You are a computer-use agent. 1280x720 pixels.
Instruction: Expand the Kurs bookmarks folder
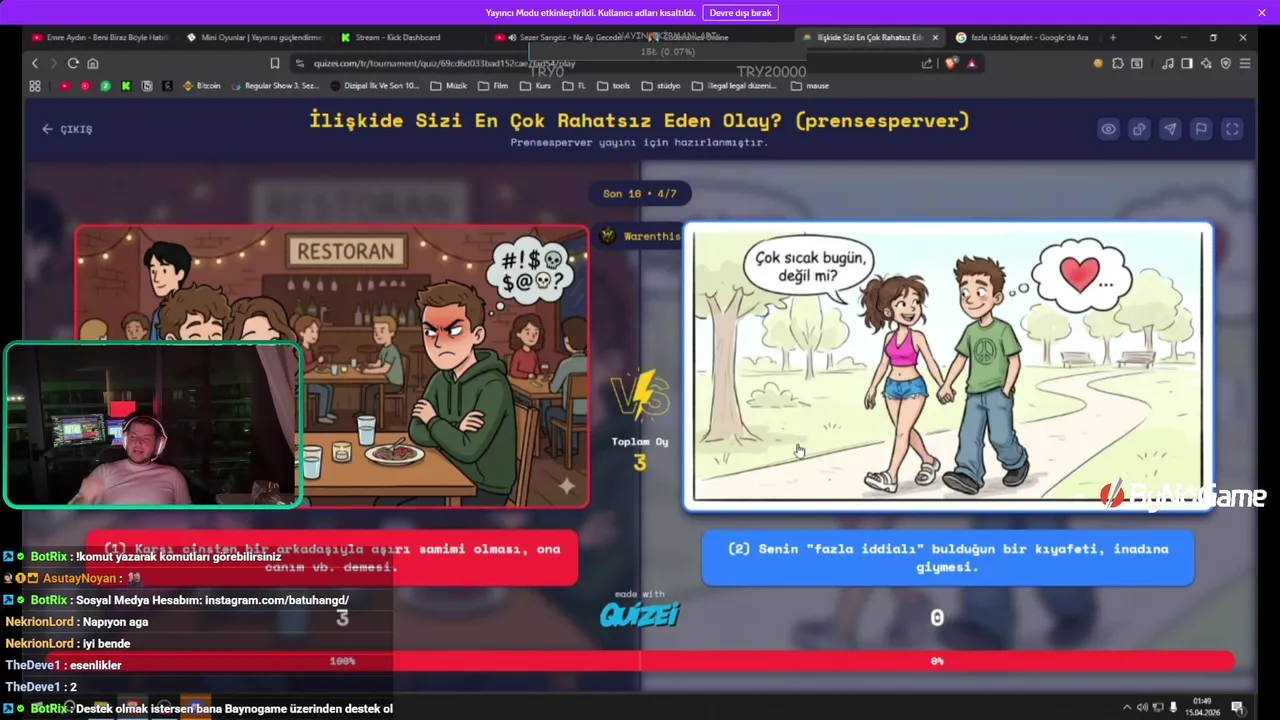tap(536, 86)
